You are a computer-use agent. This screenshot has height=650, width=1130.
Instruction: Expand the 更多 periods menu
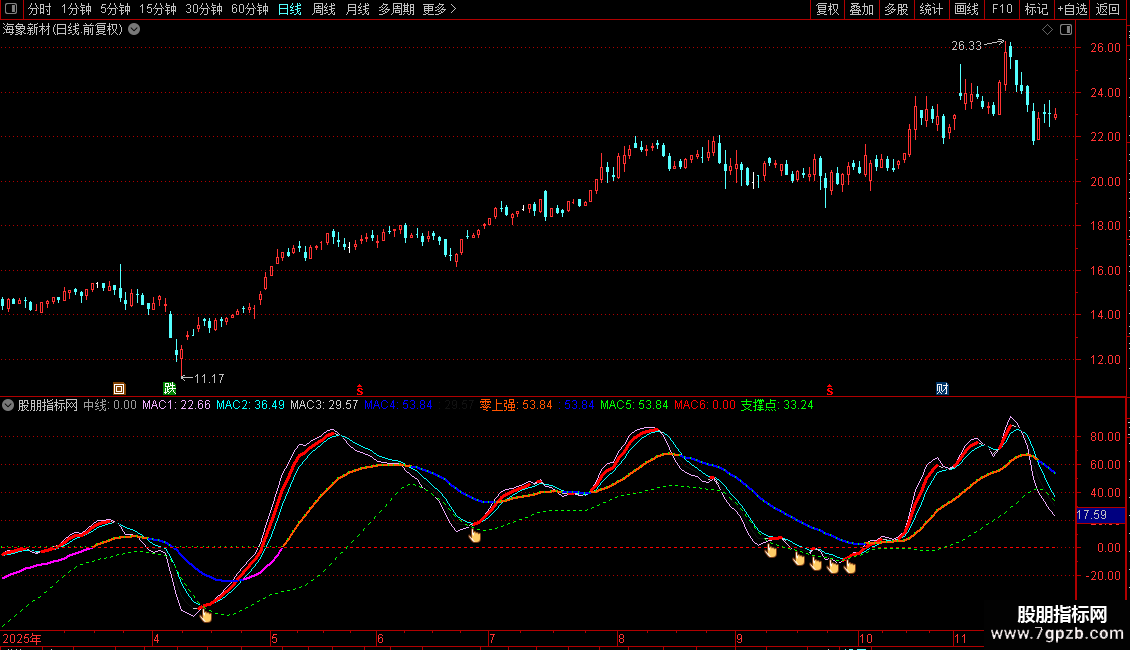[439, 10]
